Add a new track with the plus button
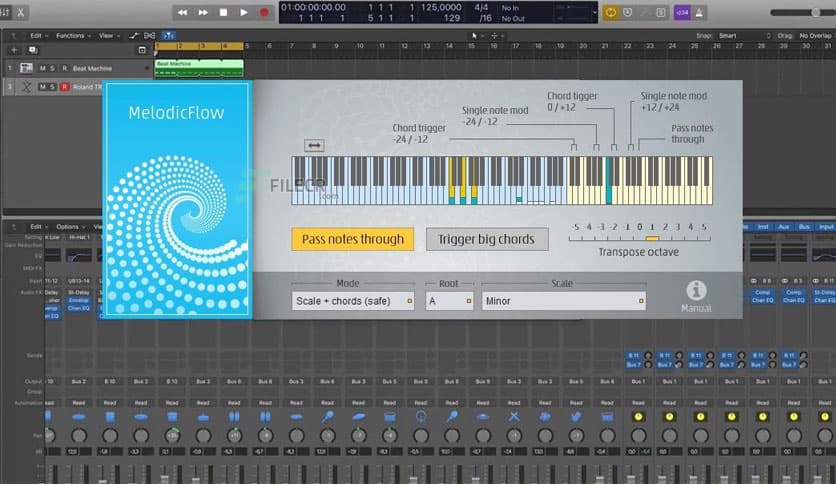Screen dimensions: 836x484 click(x=14, y=50)
